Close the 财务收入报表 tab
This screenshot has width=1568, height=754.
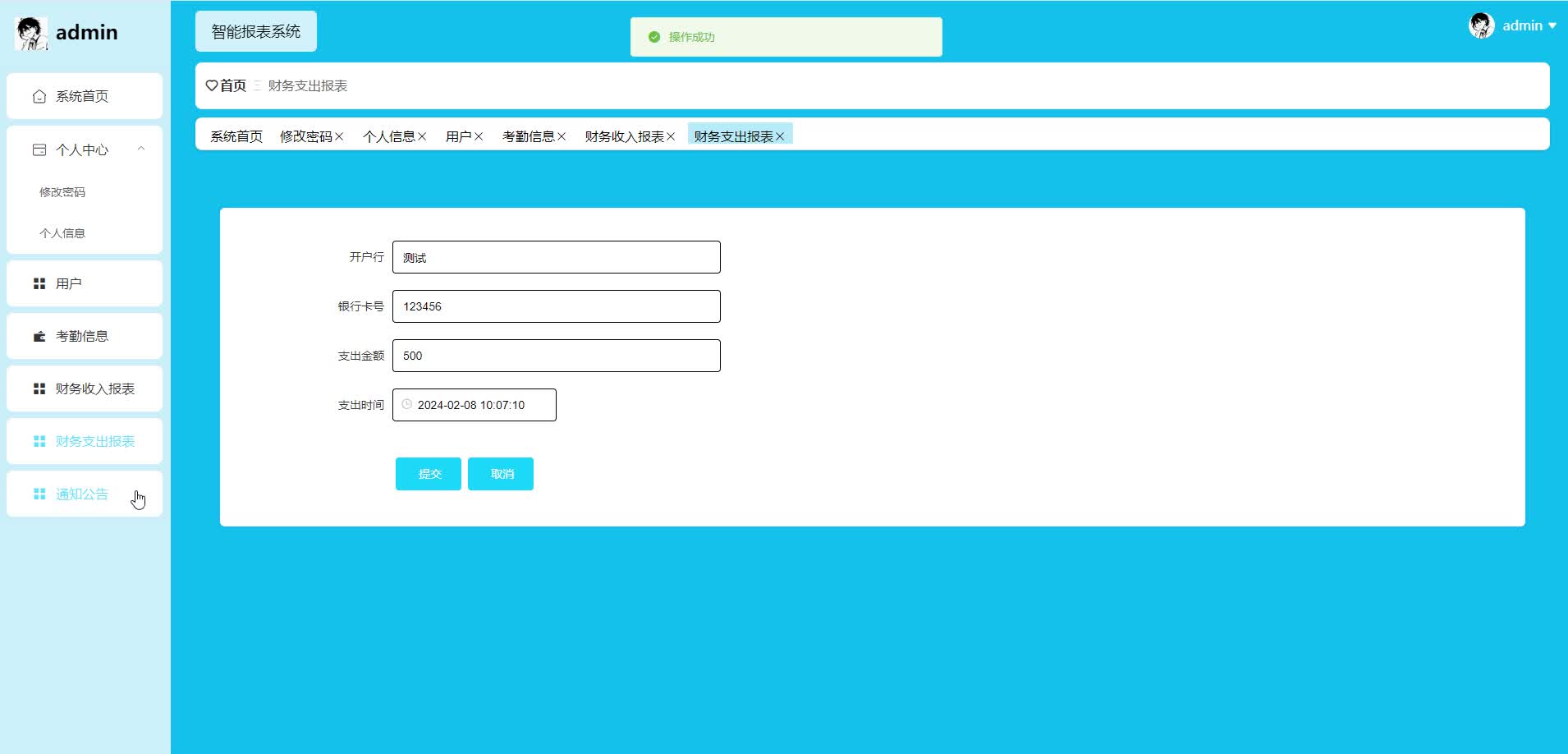pyautogui.click(x=671, y=136)
